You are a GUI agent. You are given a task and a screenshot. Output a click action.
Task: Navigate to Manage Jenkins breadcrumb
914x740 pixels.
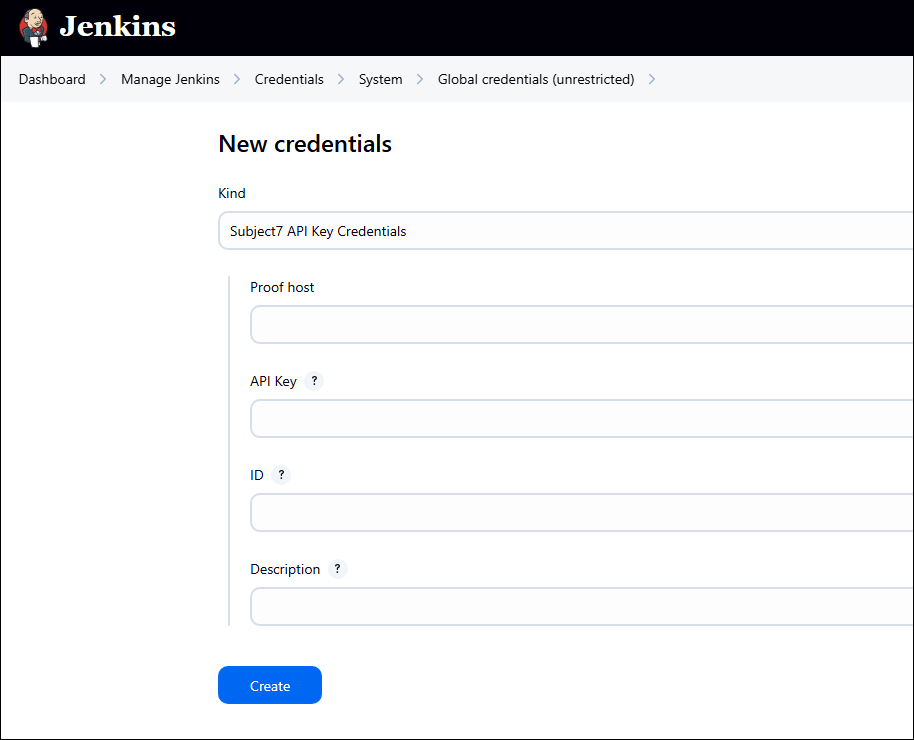click(x=170, y=79)
